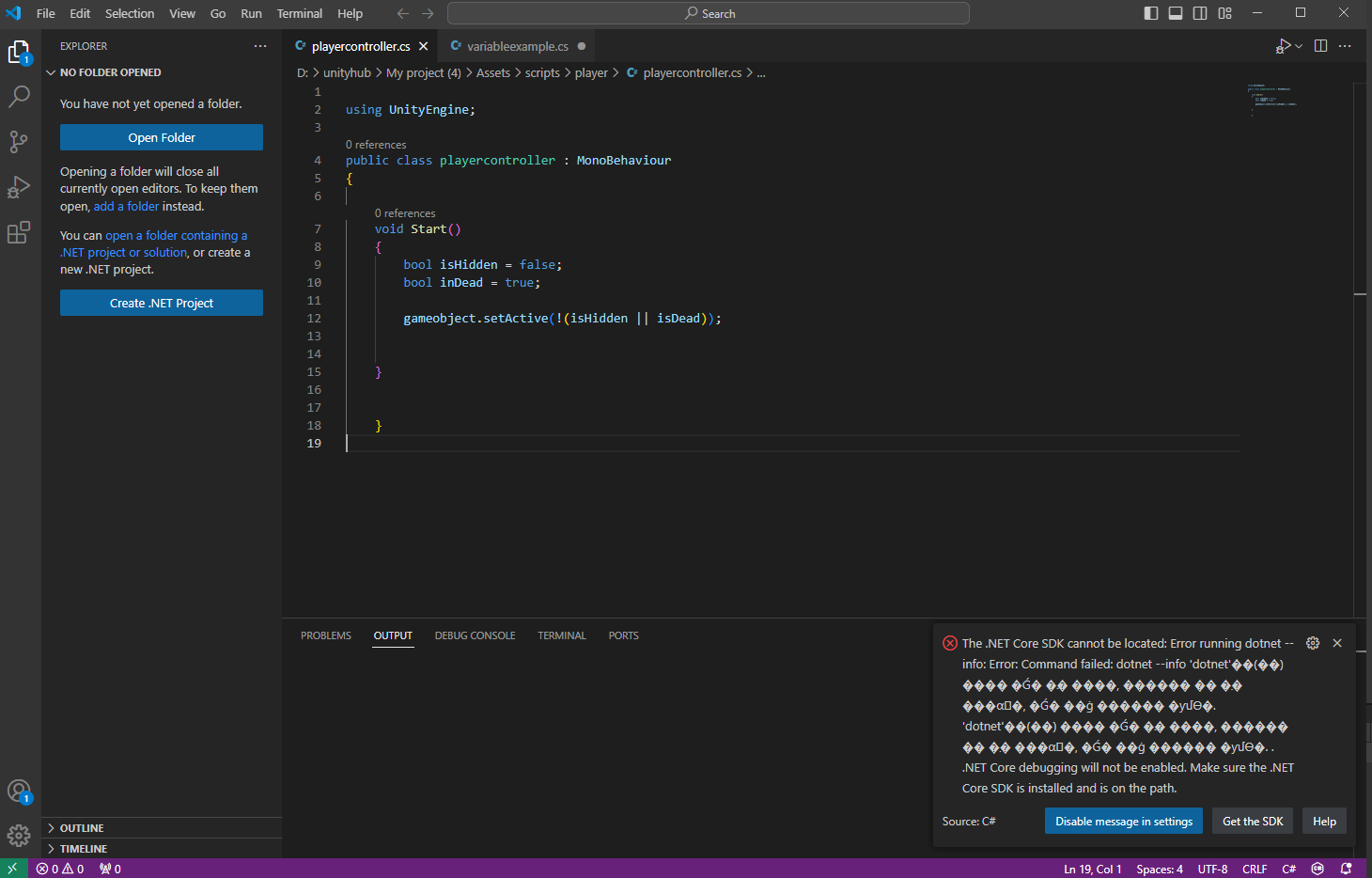Click the Run or Debug play icon
Image resolution: width=1372 pixels, height=878 pixels.
click(1283, 46)
